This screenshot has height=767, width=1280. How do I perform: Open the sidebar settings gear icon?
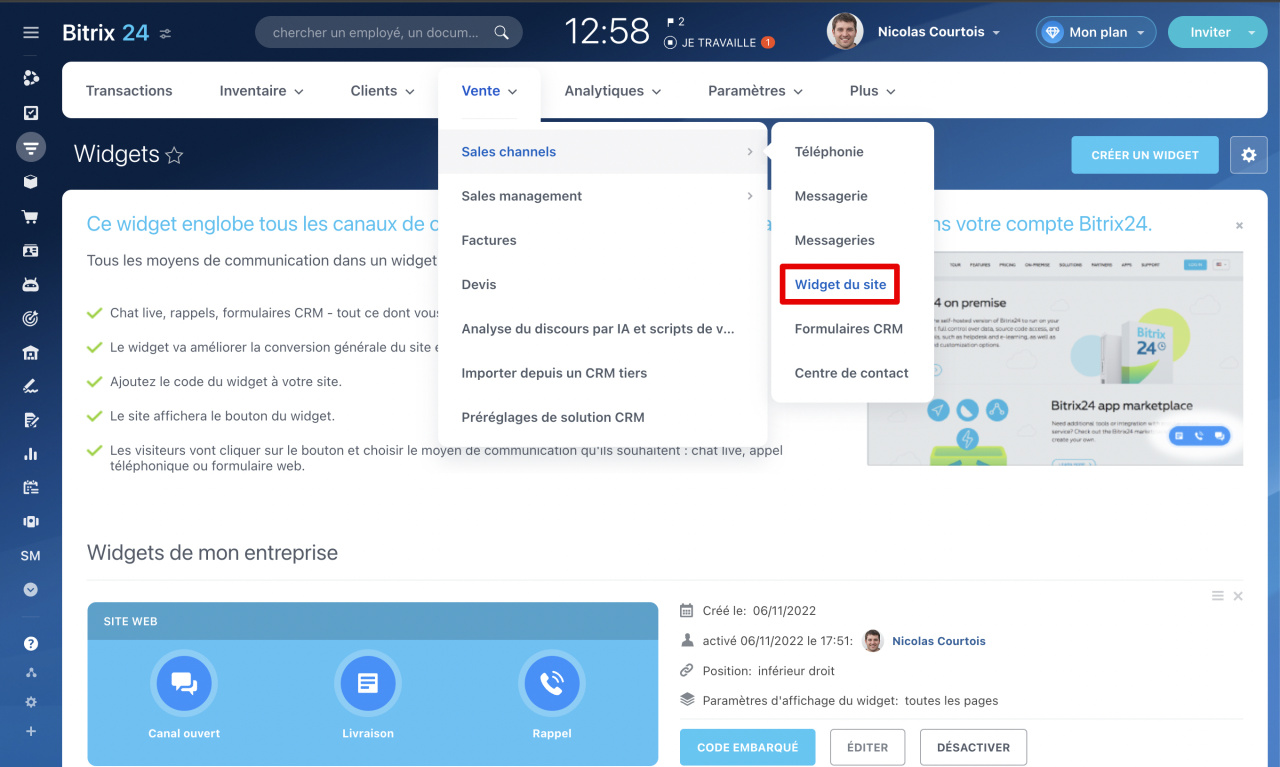point(31,702)
